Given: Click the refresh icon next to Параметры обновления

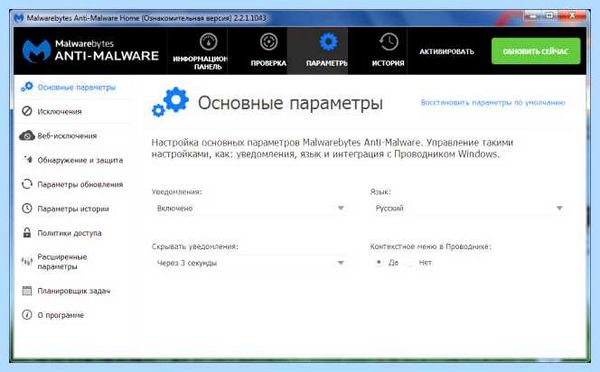Looking at the screenshot, I should [27, 184].
